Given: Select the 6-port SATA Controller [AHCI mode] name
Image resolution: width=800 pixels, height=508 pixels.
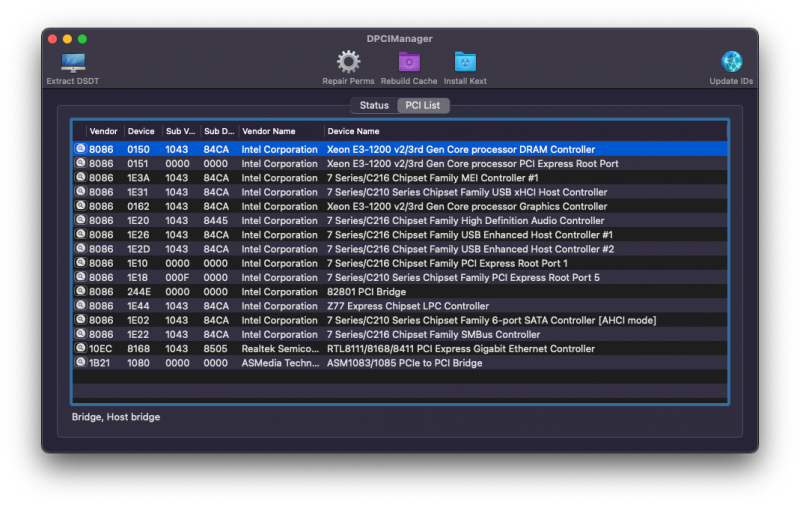Looking at the screenshot, I should tap(492, 320).
